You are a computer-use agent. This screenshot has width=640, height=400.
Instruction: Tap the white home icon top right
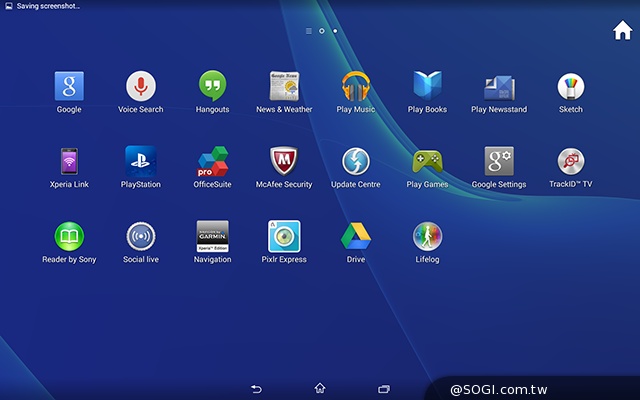tap(622, 30)
